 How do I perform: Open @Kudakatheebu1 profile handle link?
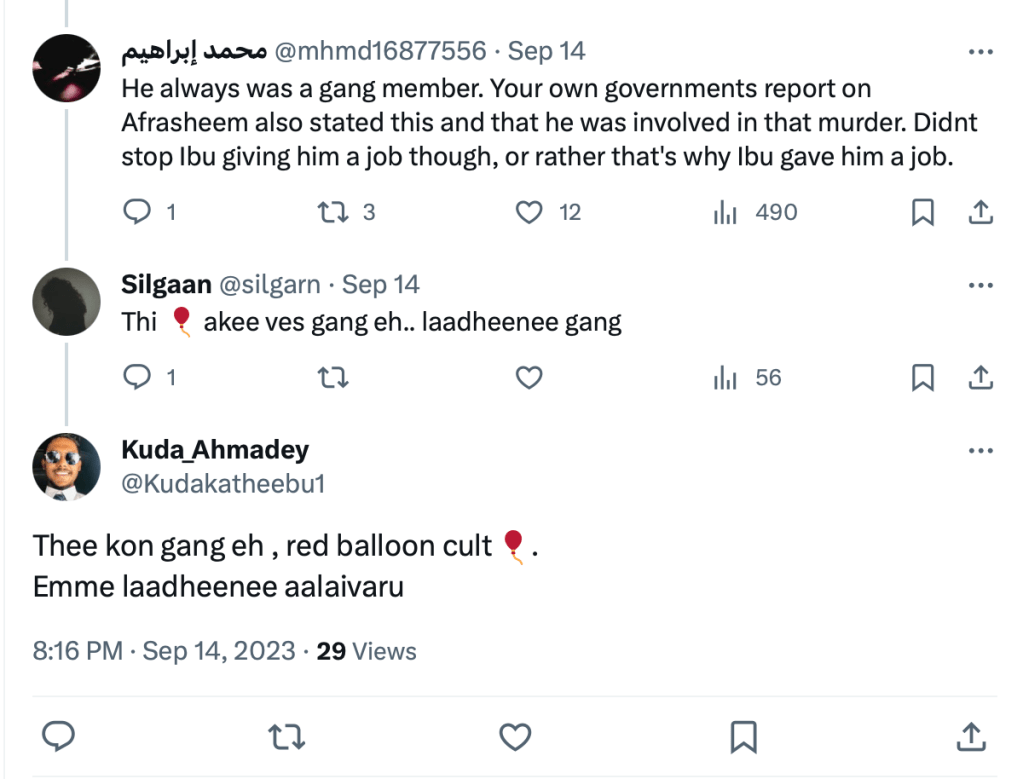[223, 484]
